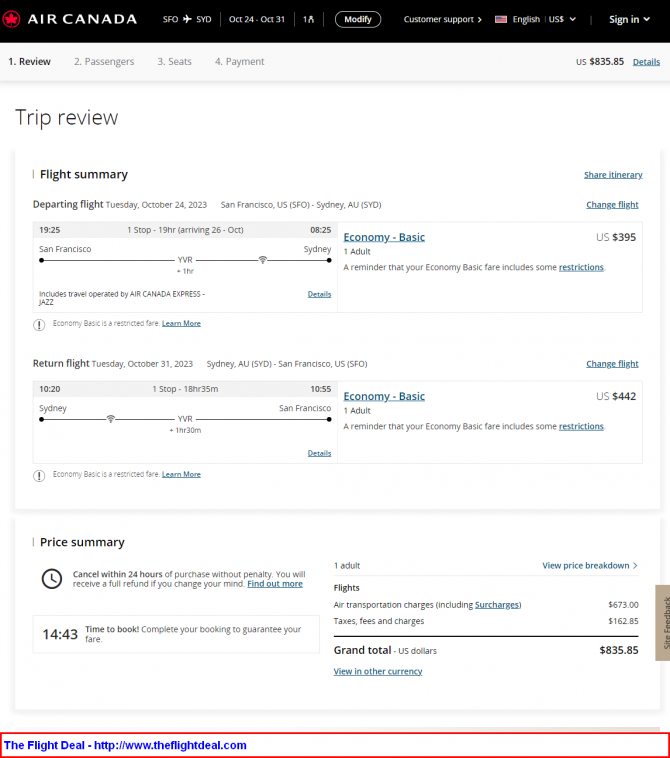Open Details link in departing flight card
This screenshot has height=758, width=670.
point(320,294)
